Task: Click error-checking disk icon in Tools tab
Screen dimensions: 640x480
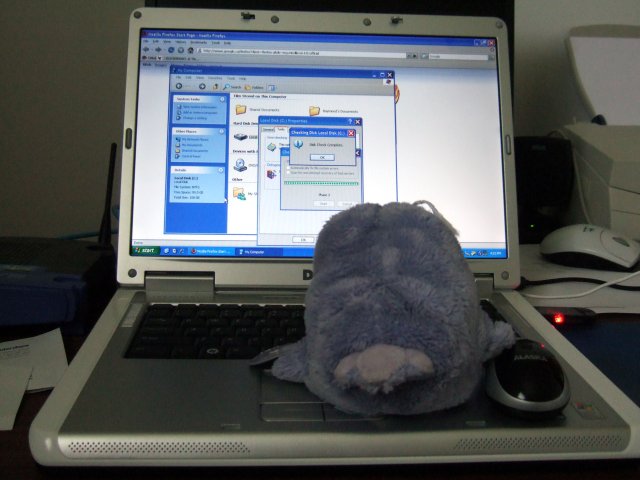Action: click(x=272, y=147)
